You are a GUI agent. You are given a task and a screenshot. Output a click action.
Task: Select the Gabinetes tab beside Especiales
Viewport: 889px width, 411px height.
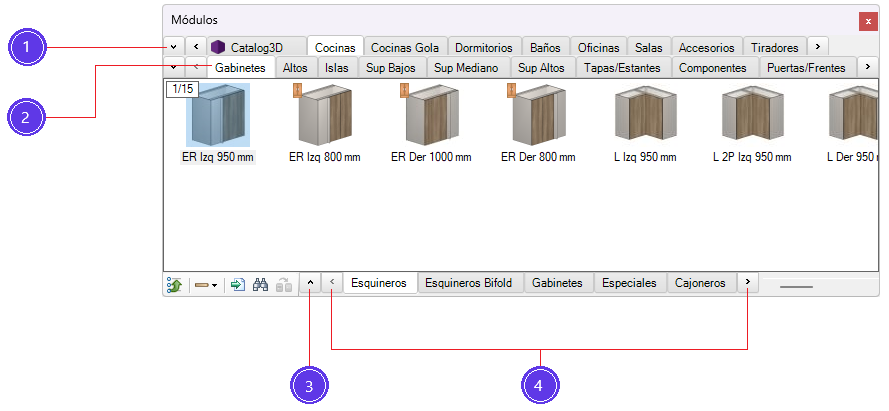(x=557, y=283)
